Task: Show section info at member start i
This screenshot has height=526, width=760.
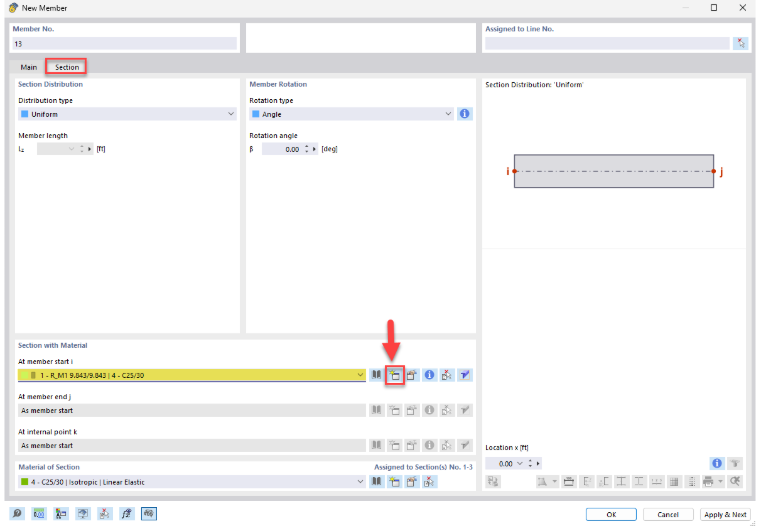Action: pos(429,375)
